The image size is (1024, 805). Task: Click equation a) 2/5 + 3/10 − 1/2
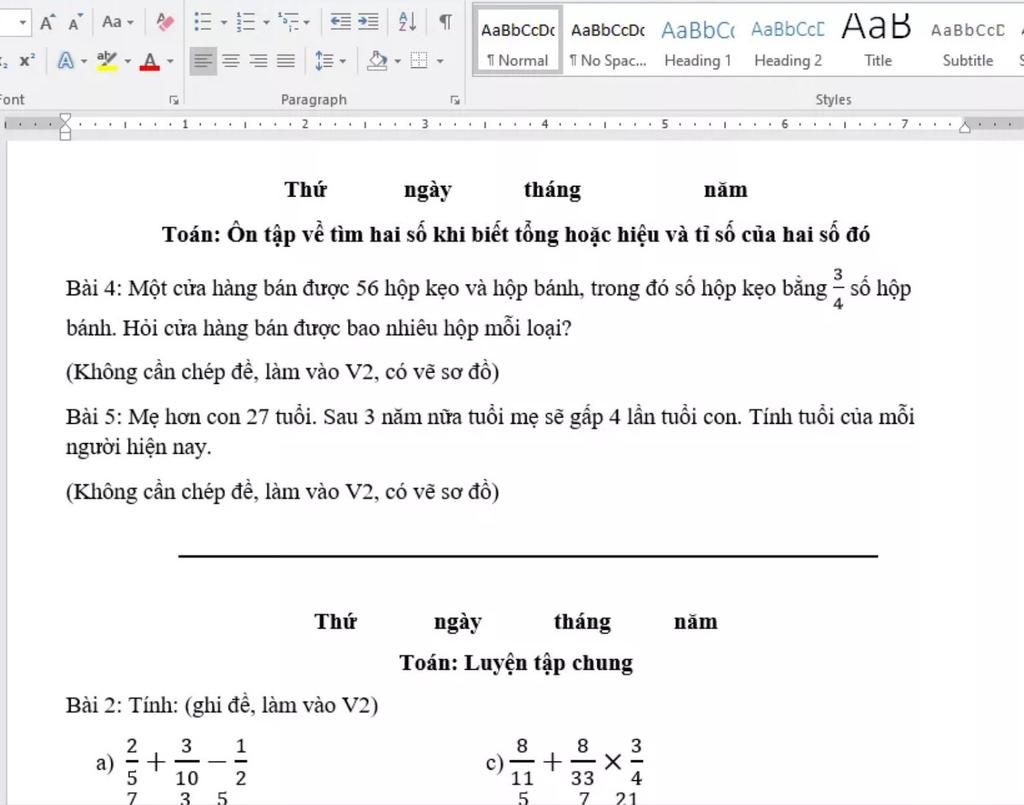[x=172, y=762]
